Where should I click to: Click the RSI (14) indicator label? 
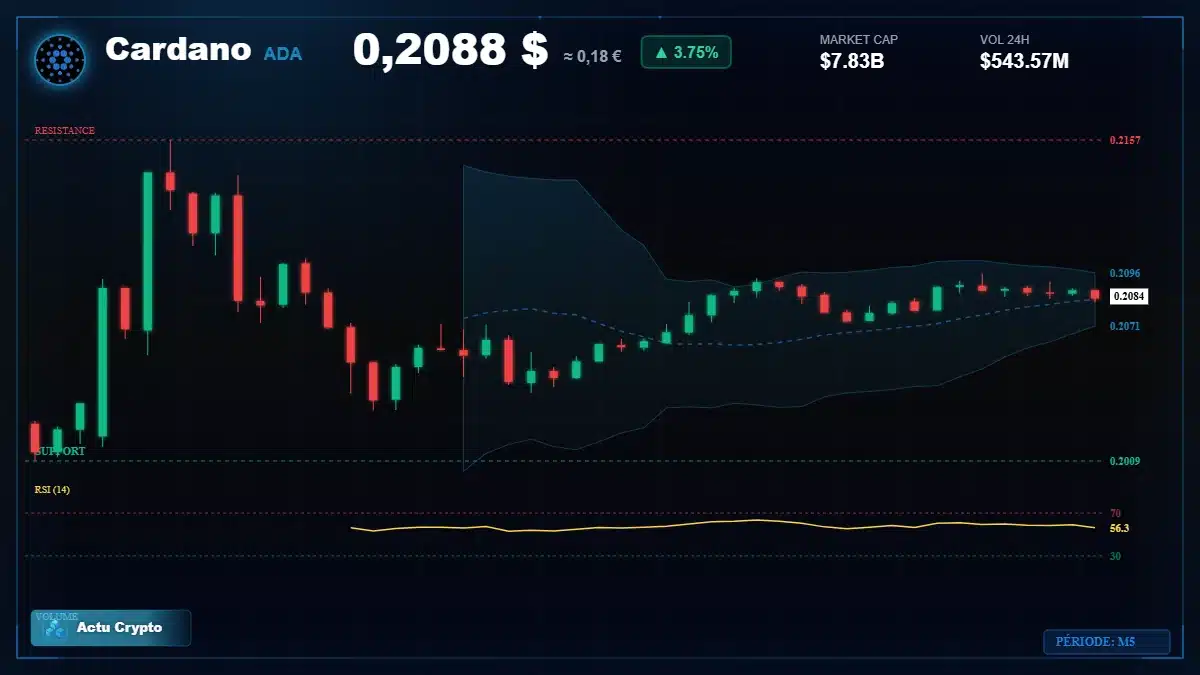pyautogui.click(x=52, y=490)
